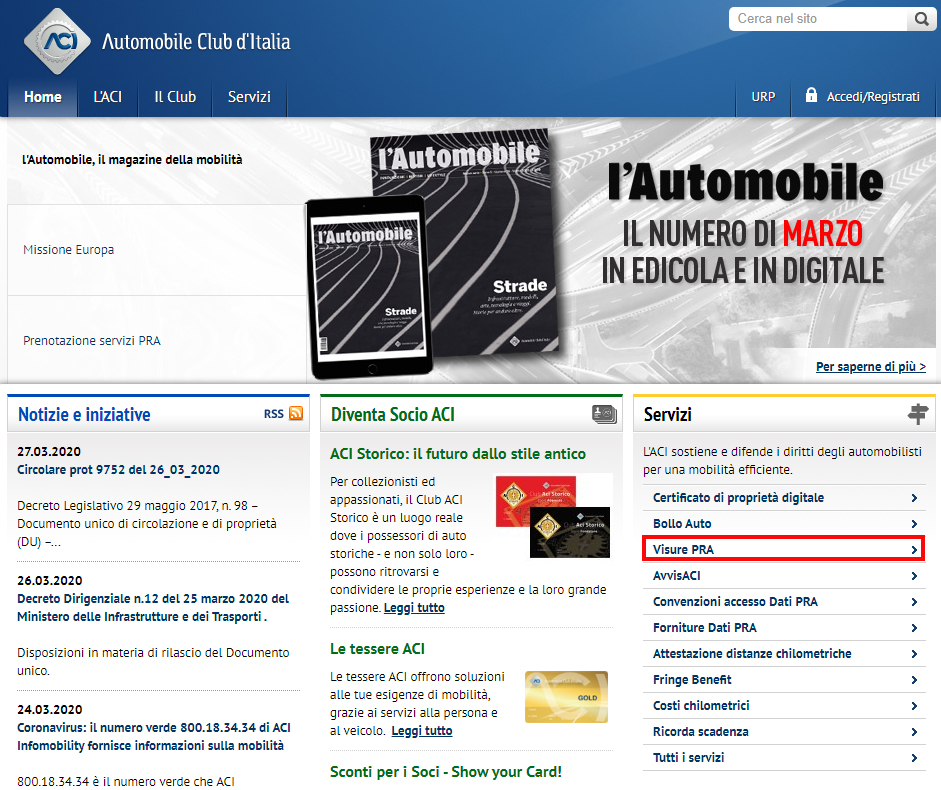This screenshot has width=941, height=790.
Task: Click the chevron on Costi chilometrici row
Action: (914, 706)
